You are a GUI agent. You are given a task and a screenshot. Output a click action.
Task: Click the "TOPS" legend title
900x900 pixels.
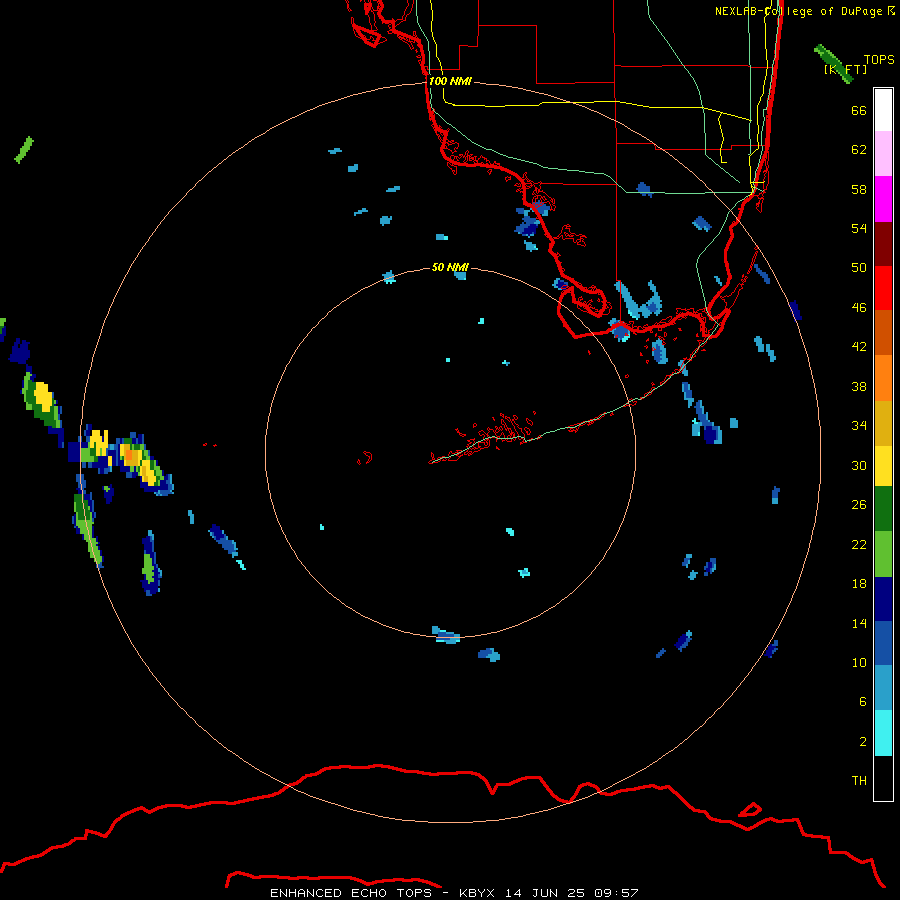tap(879, 59)
